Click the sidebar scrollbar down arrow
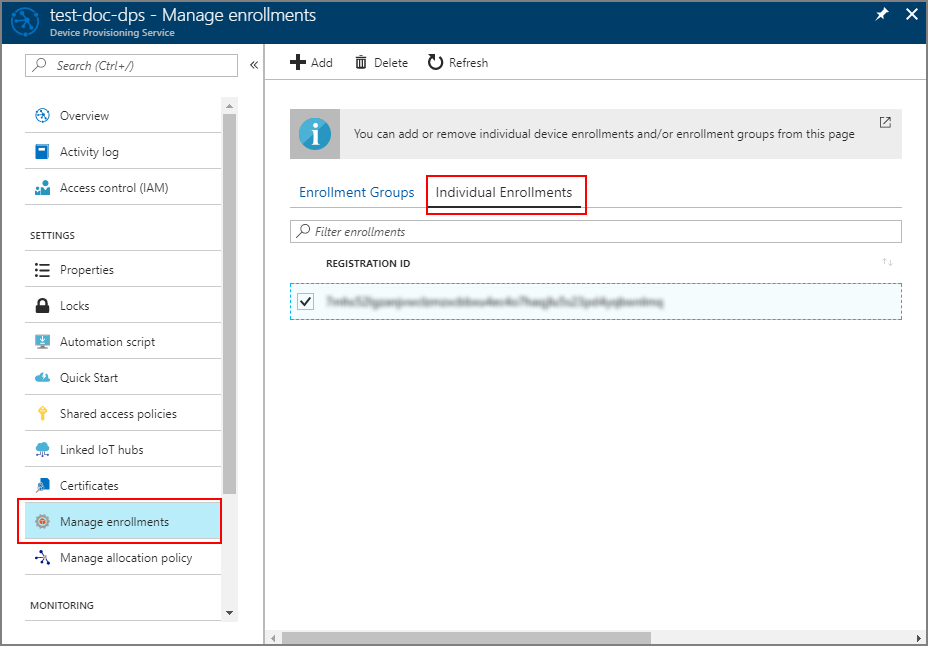The image size is (928, 646). pyautogui.click(x=230, y=613)
